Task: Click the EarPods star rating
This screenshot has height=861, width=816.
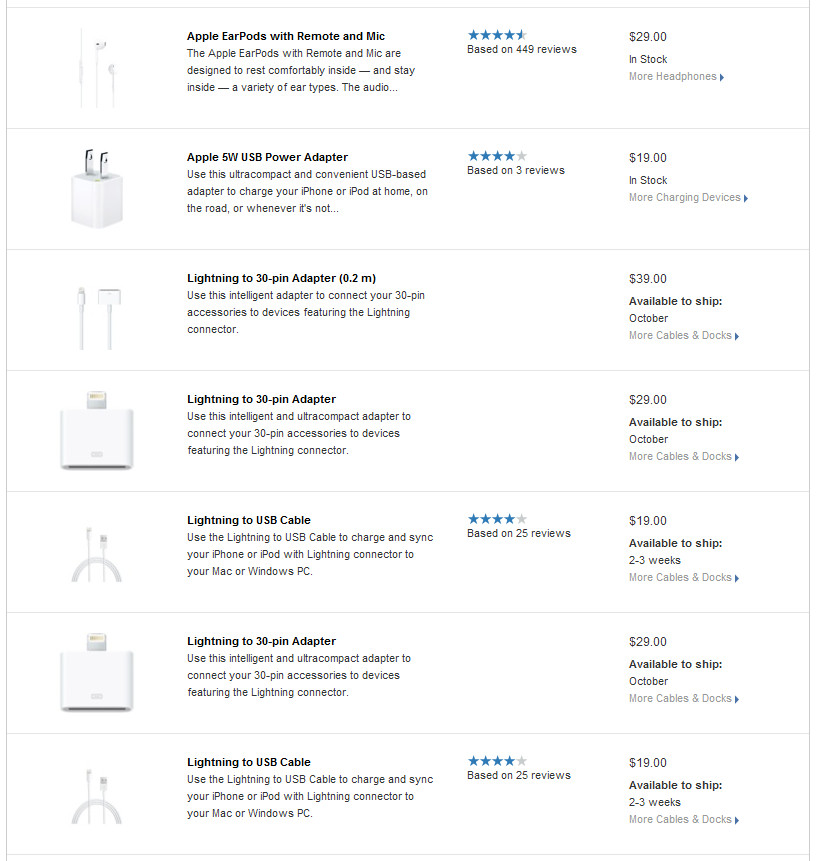Action: pyautogui.click(x=496, y=35)
